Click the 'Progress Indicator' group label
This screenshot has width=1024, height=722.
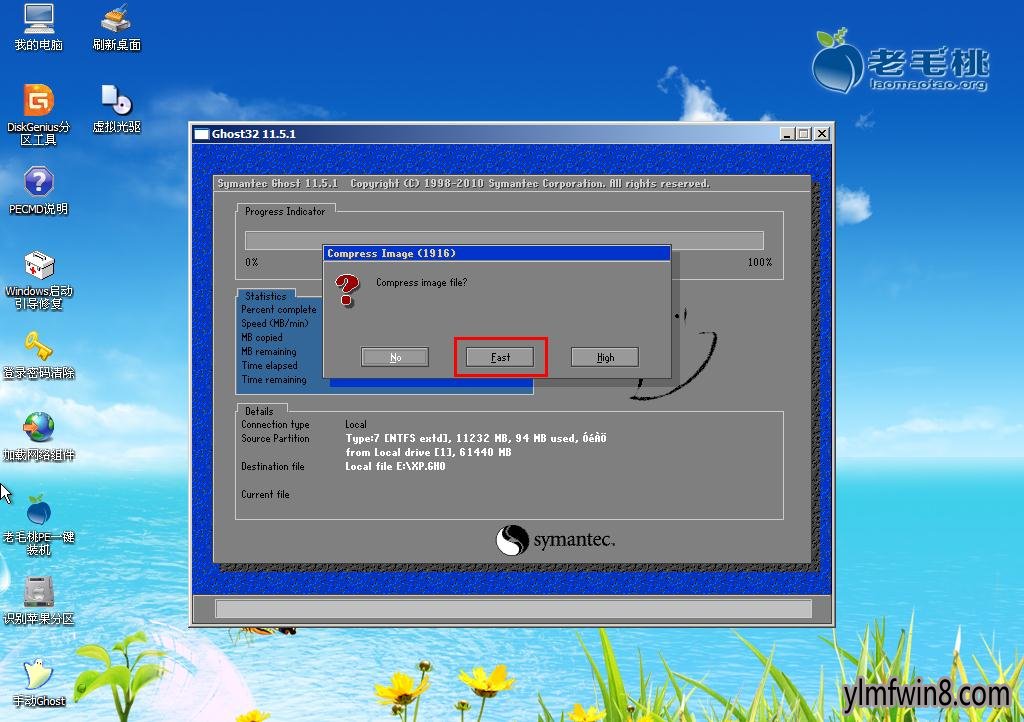click(285, 211)
